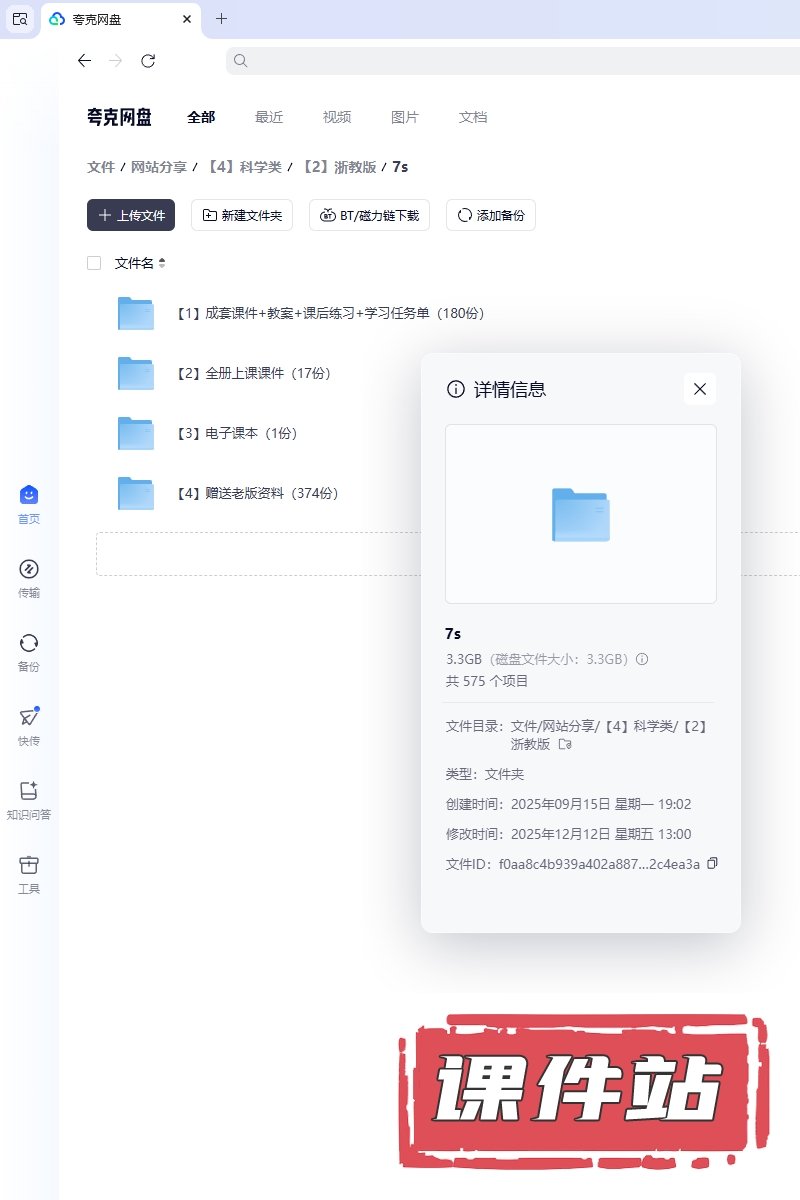
Task: Click the 上传文件 upload button
Action: 131,215
